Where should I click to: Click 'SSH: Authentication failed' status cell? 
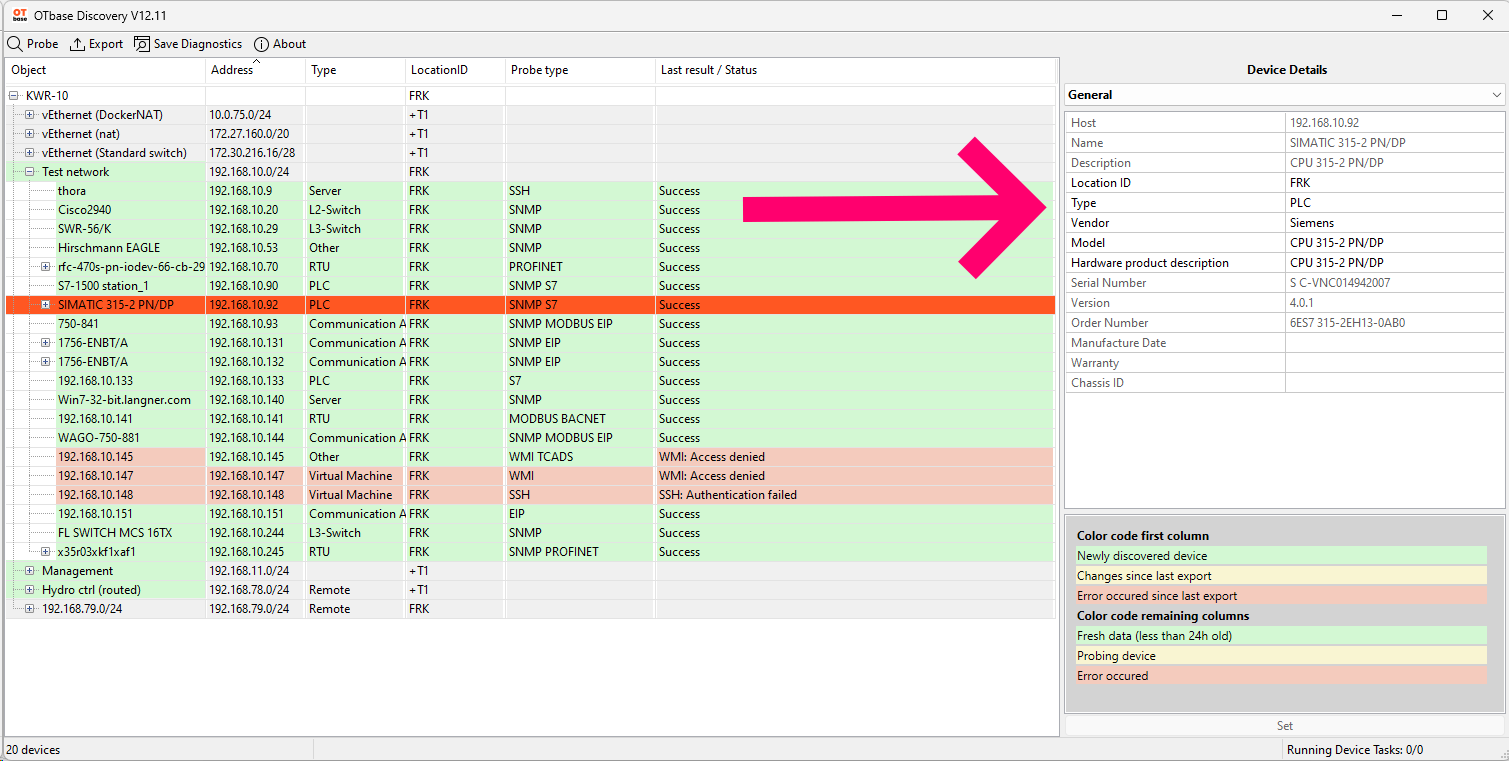coord(855,495)
